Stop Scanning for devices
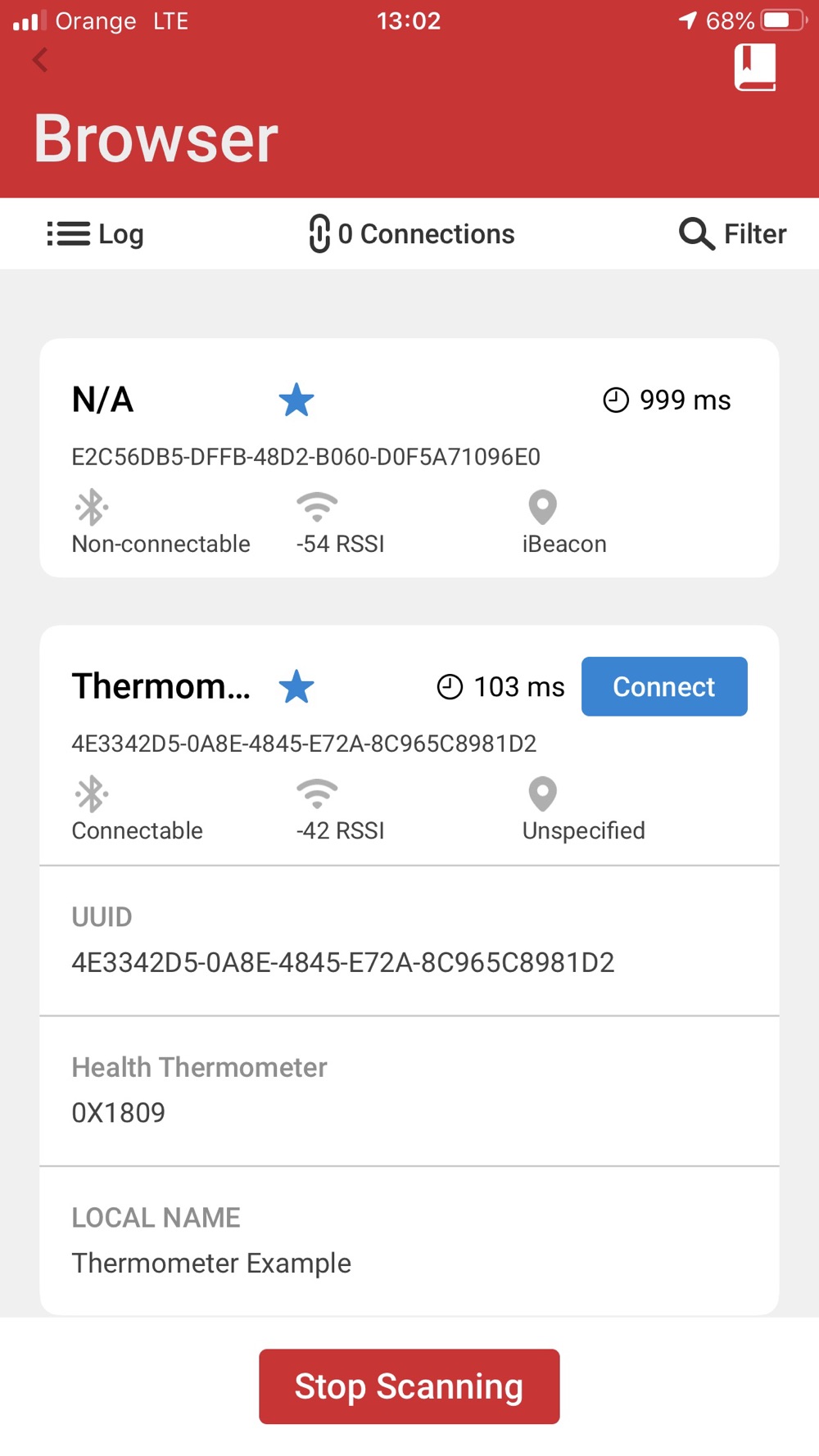819x1456 pixels. 409,1386
